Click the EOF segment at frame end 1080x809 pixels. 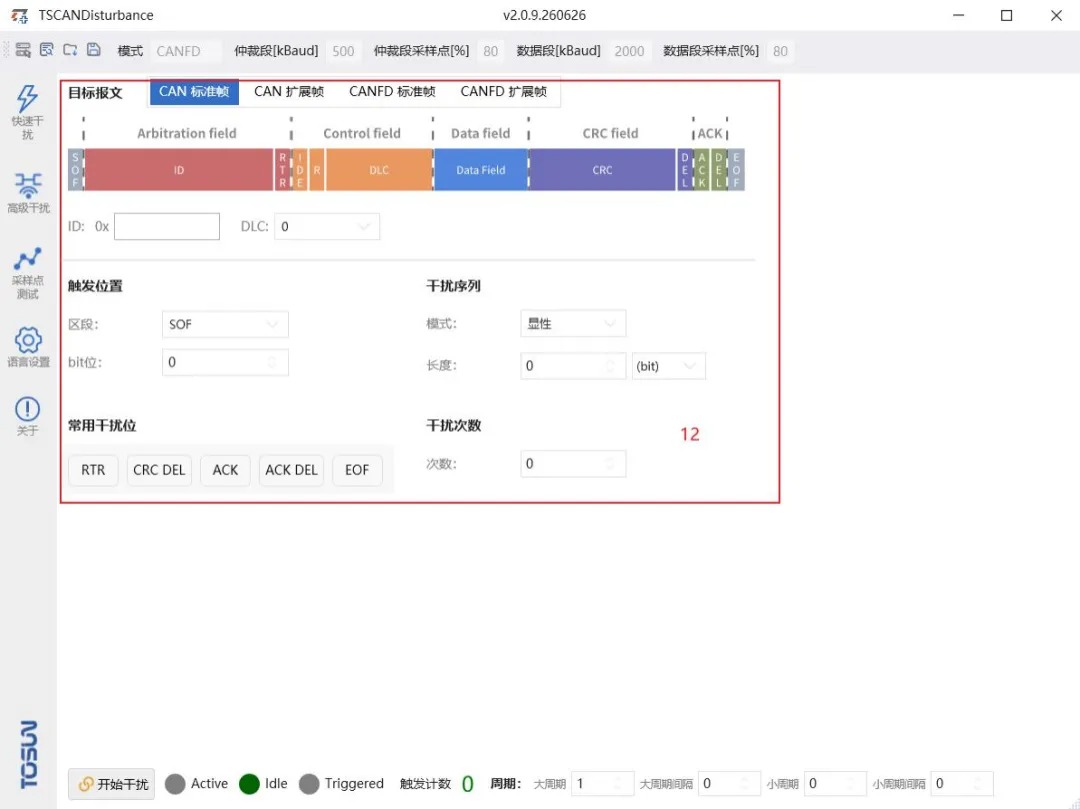click(736, 170)
